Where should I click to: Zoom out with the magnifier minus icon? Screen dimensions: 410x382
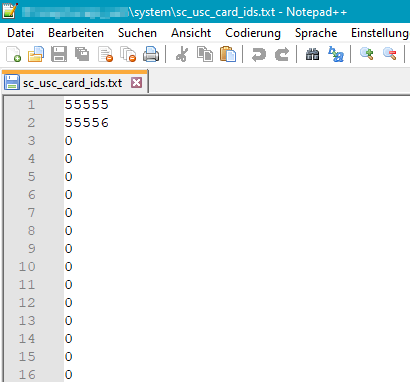(390, 54)
